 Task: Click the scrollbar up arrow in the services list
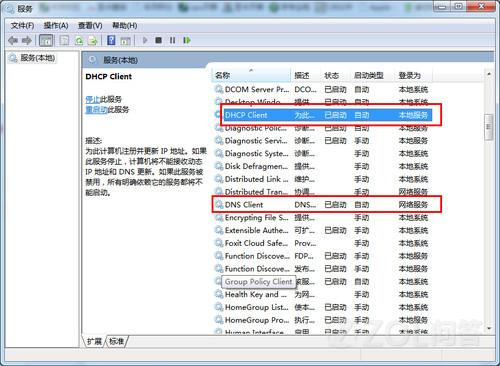tap(489, 74)
